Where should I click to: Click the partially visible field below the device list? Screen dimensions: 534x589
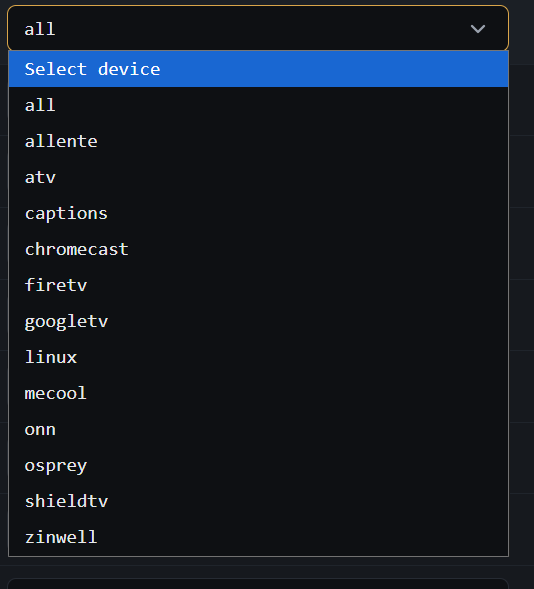pyautogui.click(x=258, y=584)
